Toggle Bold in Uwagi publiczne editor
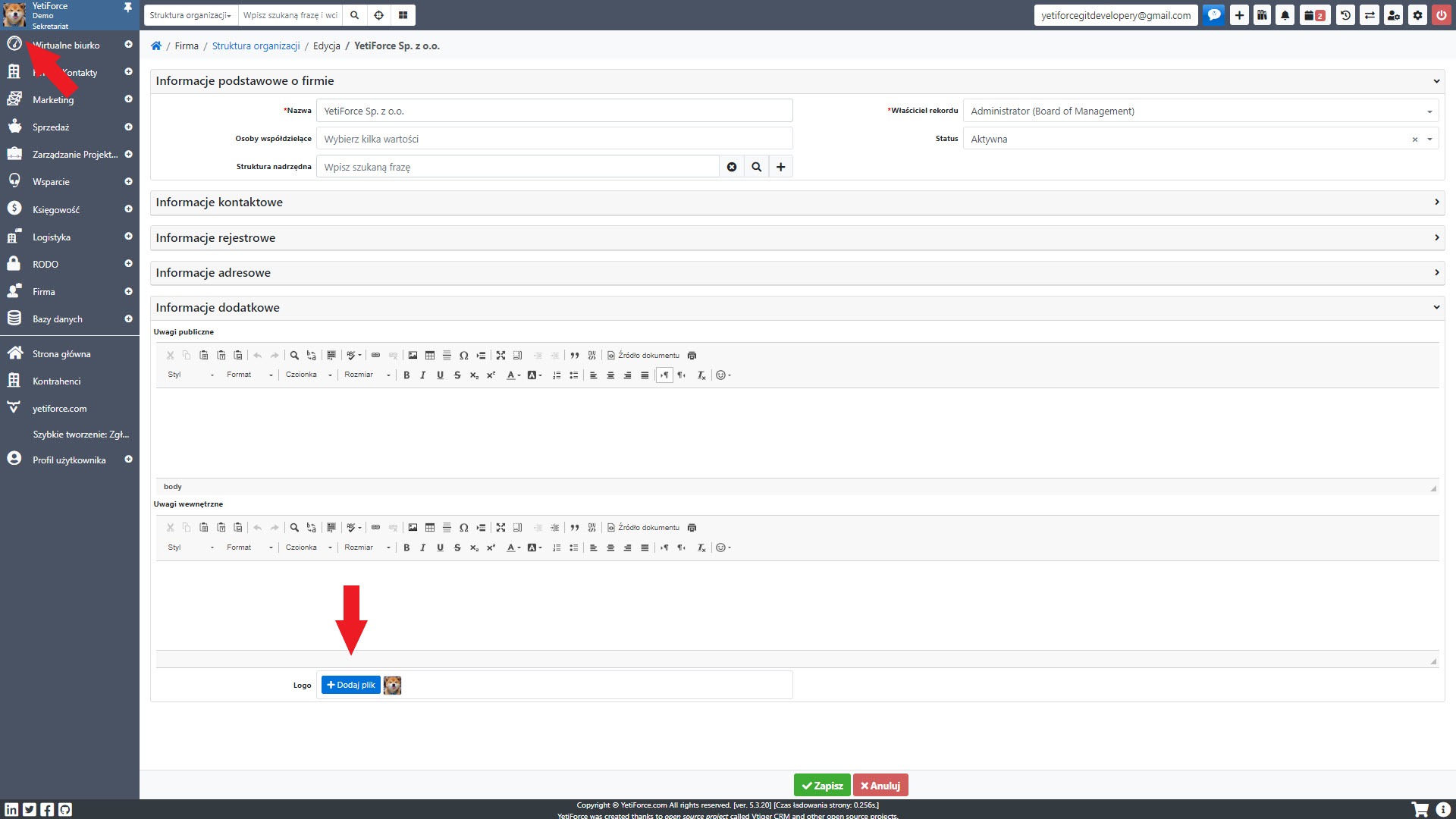Viewport: 1456px width, 819px height. [406, 375]
